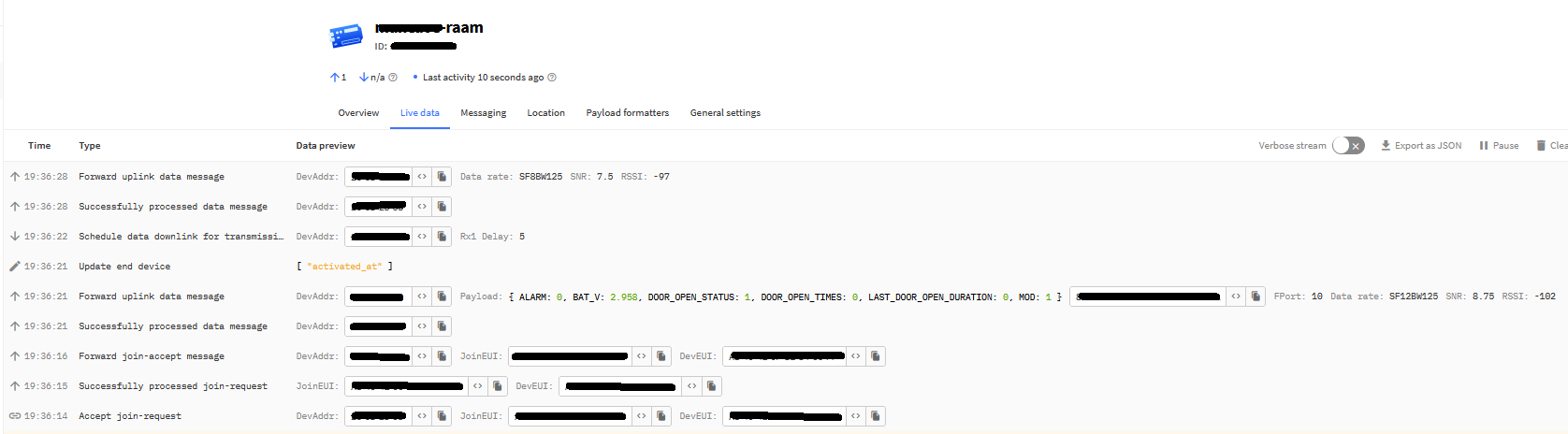Click pencil icon of Update end device row
The height and width of the screenshot is (434, 1568).
coord(15,267)
